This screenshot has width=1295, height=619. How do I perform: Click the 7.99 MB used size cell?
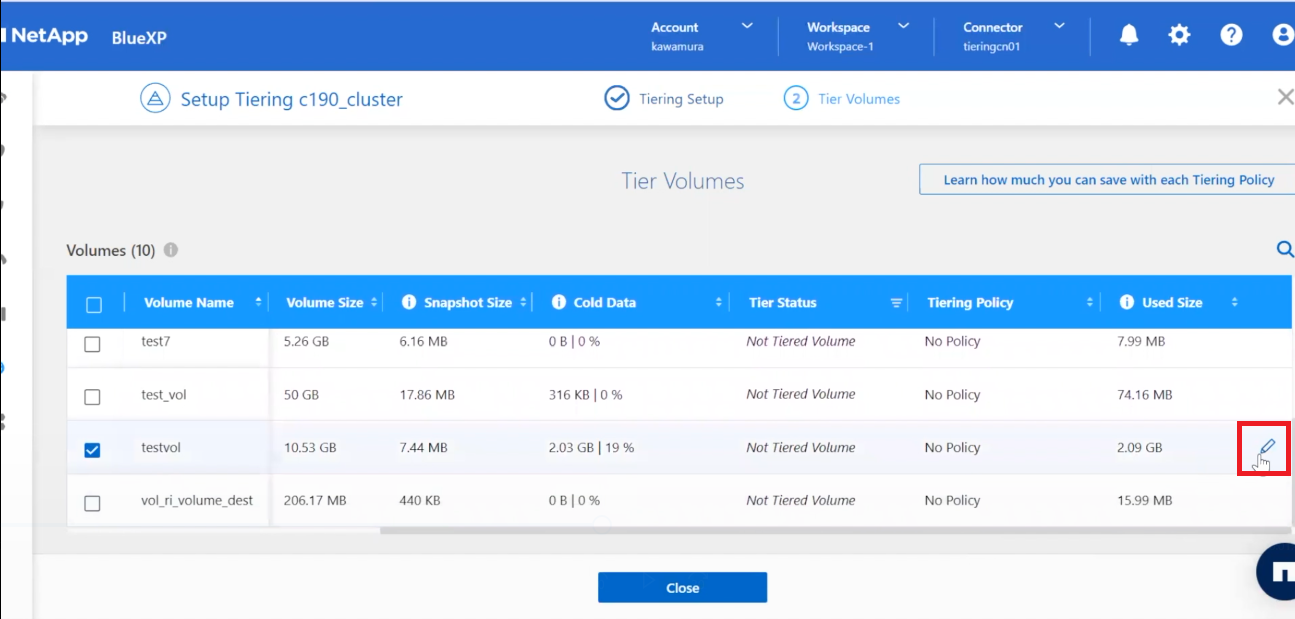click(x=1141, y=341)
